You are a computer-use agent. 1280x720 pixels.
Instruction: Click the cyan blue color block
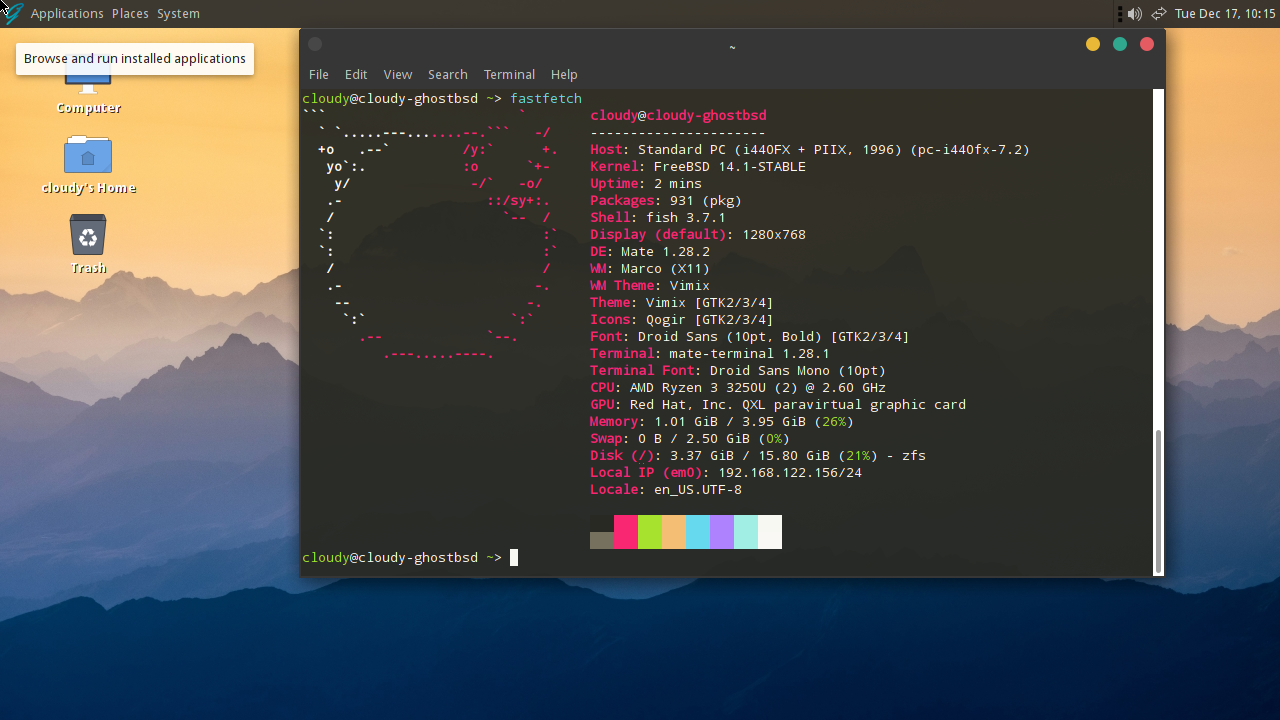698,532
